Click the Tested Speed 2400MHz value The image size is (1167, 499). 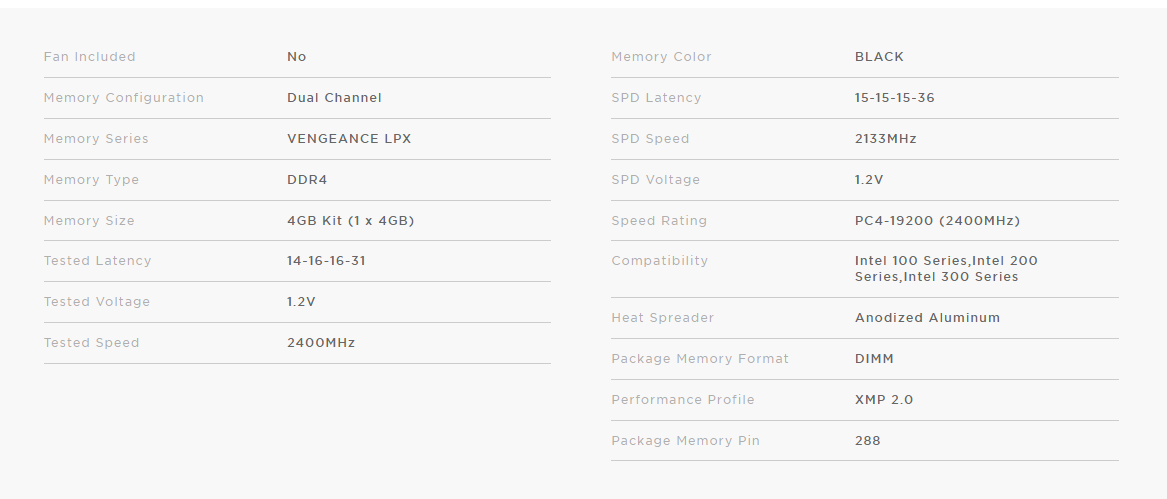click(x=321, y=343)
